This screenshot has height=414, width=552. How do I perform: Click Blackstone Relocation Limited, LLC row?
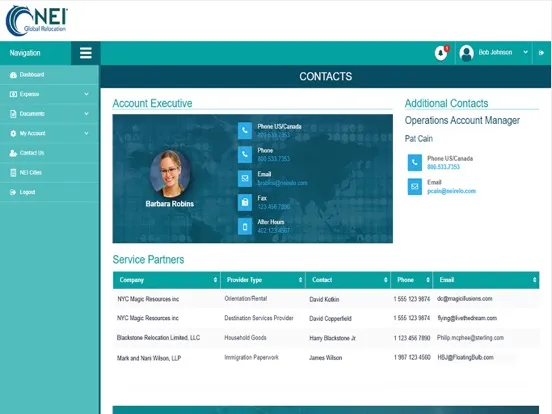pos(326,338)
